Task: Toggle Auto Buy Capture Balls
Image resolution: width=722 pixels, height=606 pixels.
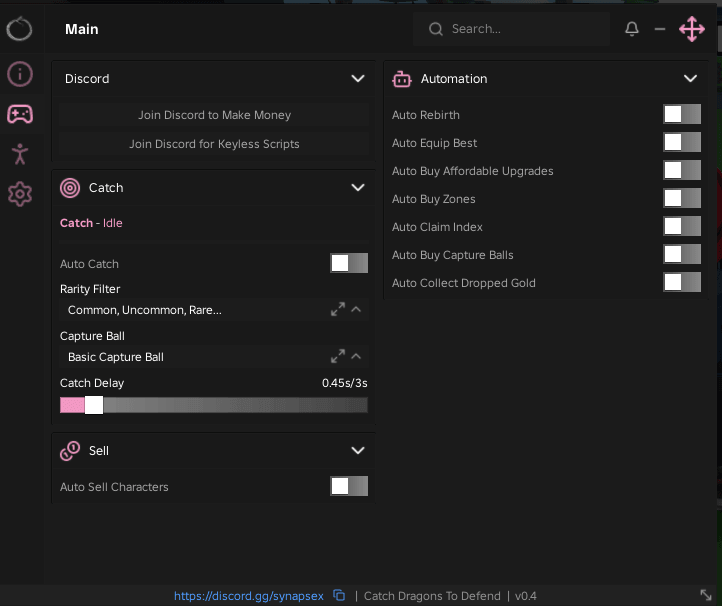Action: coord(682,254)
